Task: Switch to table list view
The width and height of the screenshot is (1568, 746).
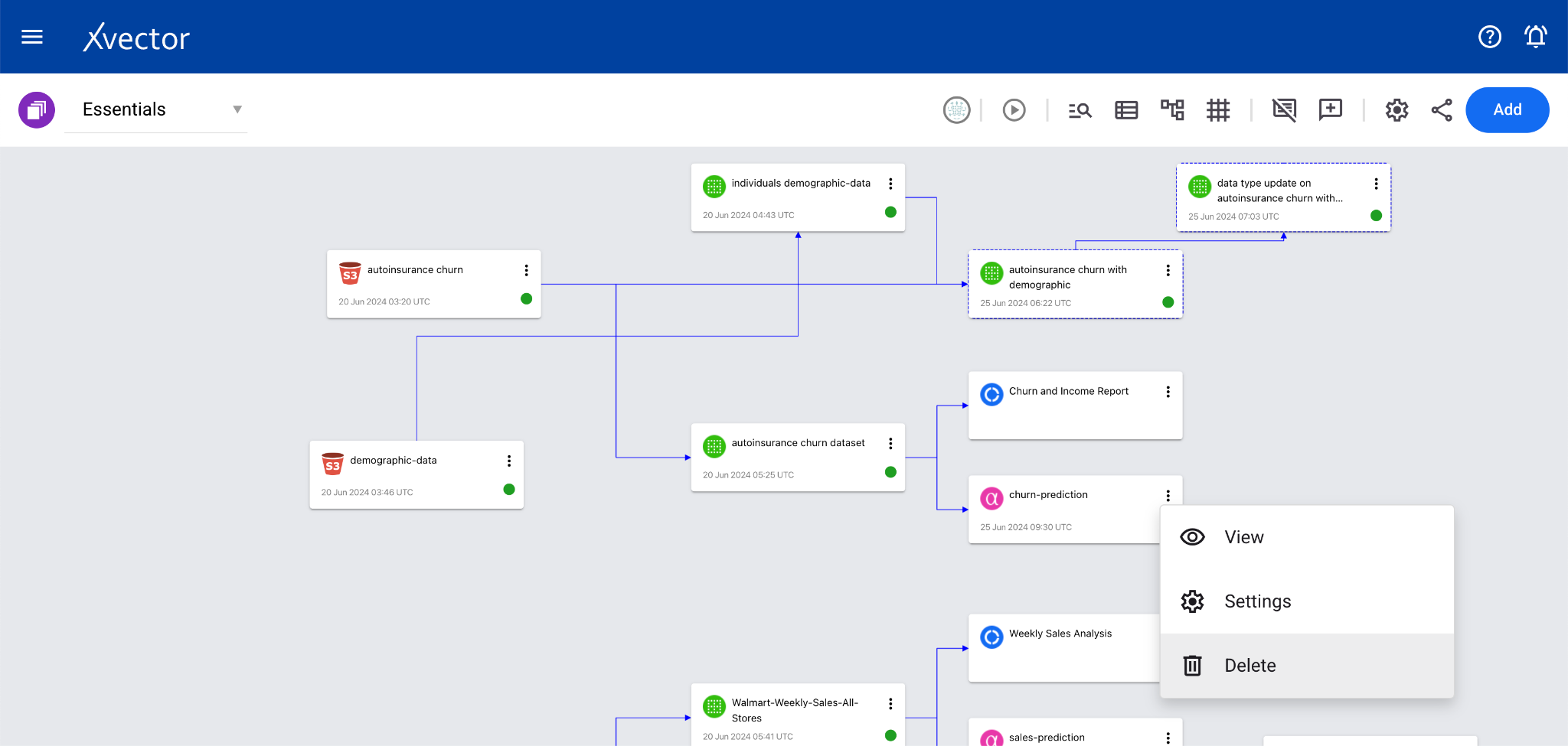Action: pos(1126,110)
